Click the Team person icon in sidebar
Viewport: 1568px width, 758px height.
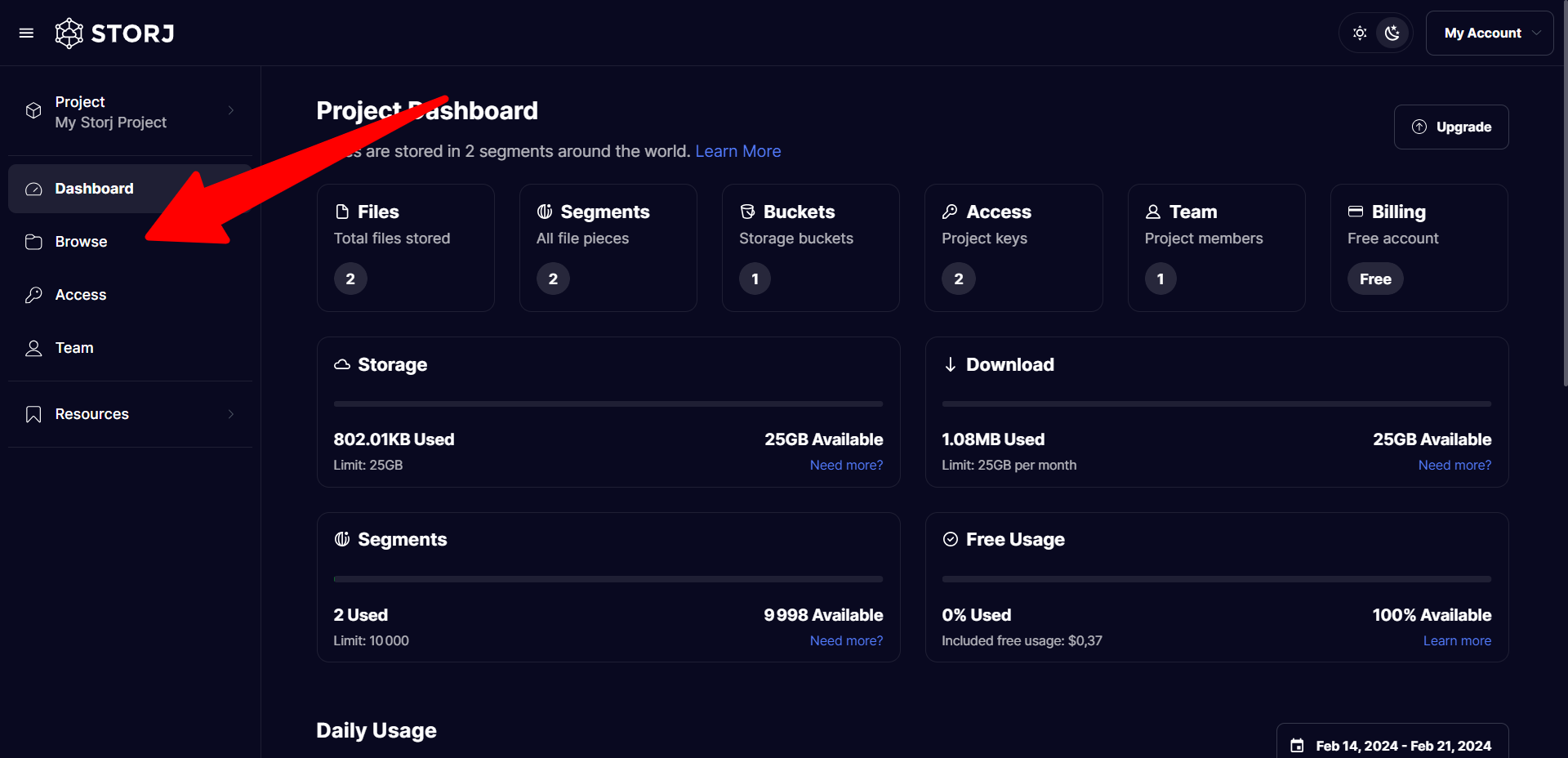(x=33, y=348)
